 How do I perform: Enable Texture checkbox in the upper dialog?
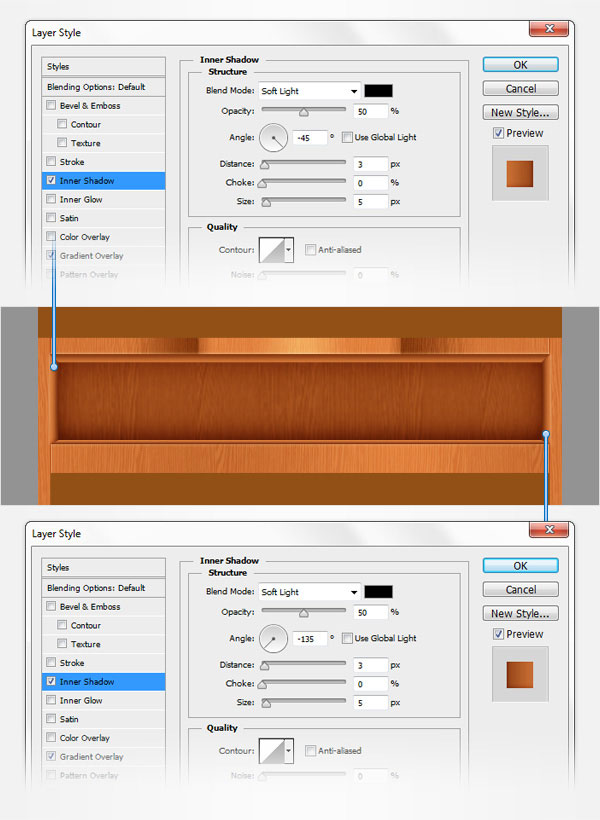62,142
